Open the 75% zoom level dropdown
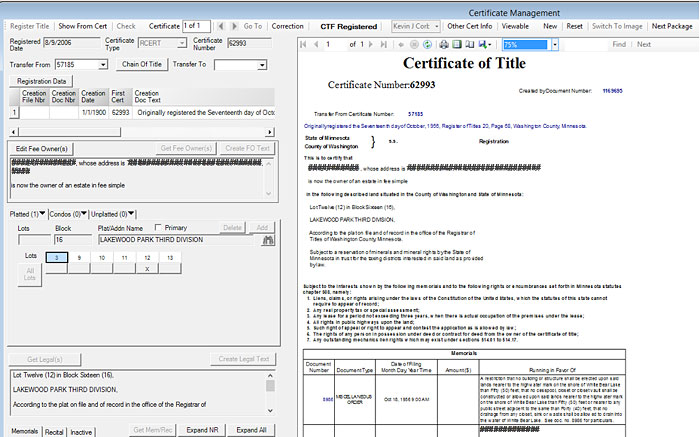 554,44
